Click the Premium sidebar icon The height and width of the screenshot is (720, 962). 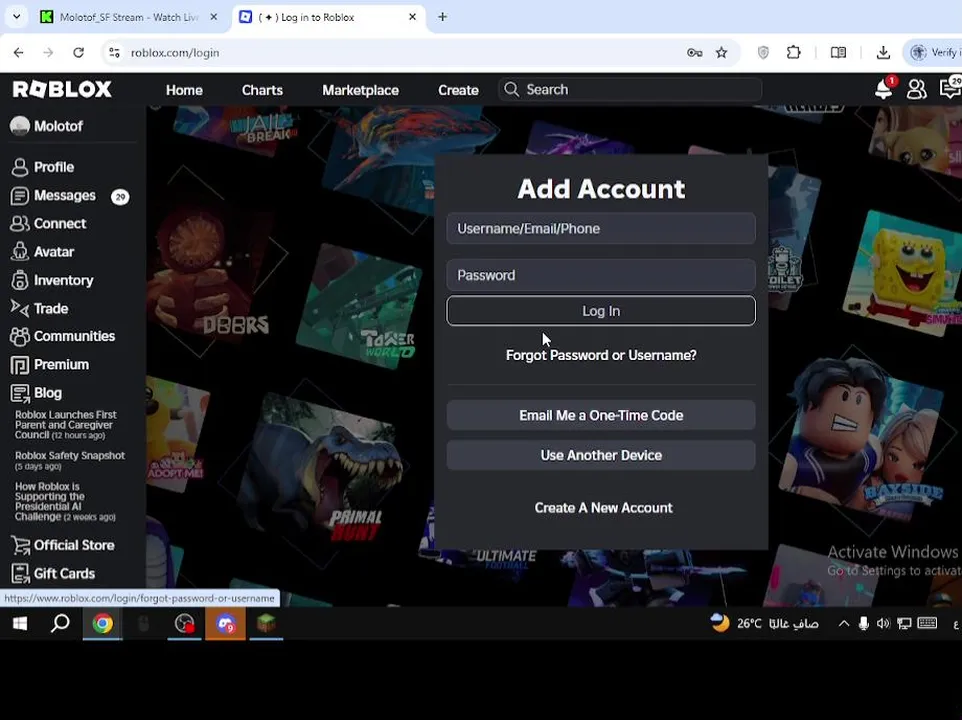coord(20,365)
